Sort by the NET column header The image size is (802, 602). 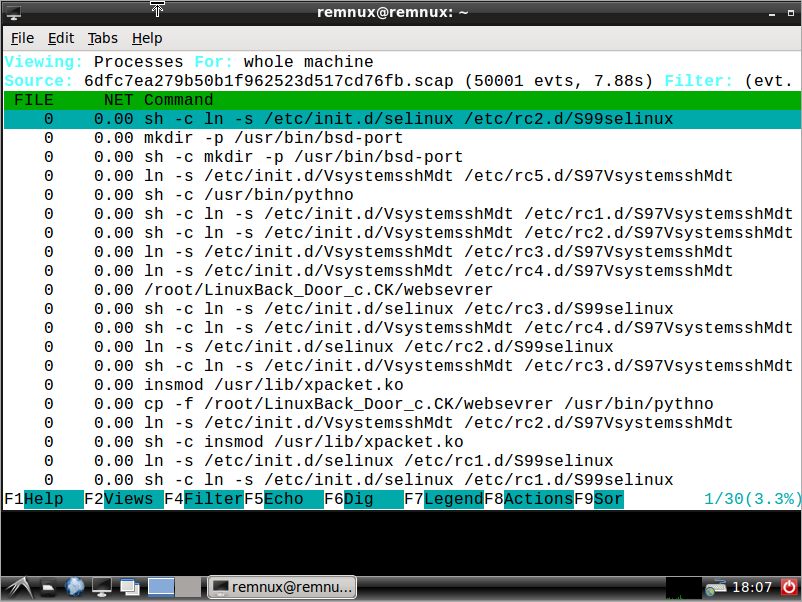118,100
